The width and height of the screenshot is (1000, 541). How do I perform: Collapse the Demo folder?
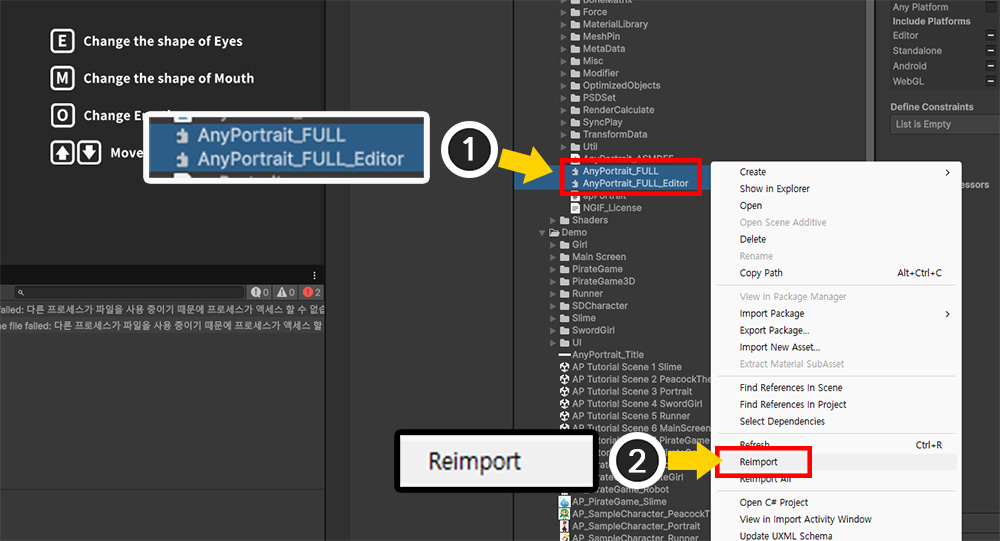coord(542,232)
